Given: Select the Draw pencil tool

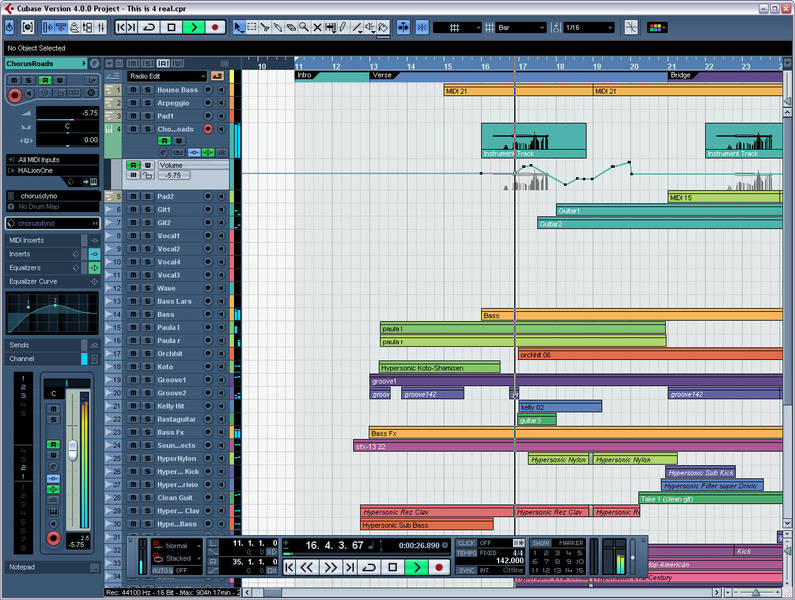Looking at the screenshot, I should [343, 27].
